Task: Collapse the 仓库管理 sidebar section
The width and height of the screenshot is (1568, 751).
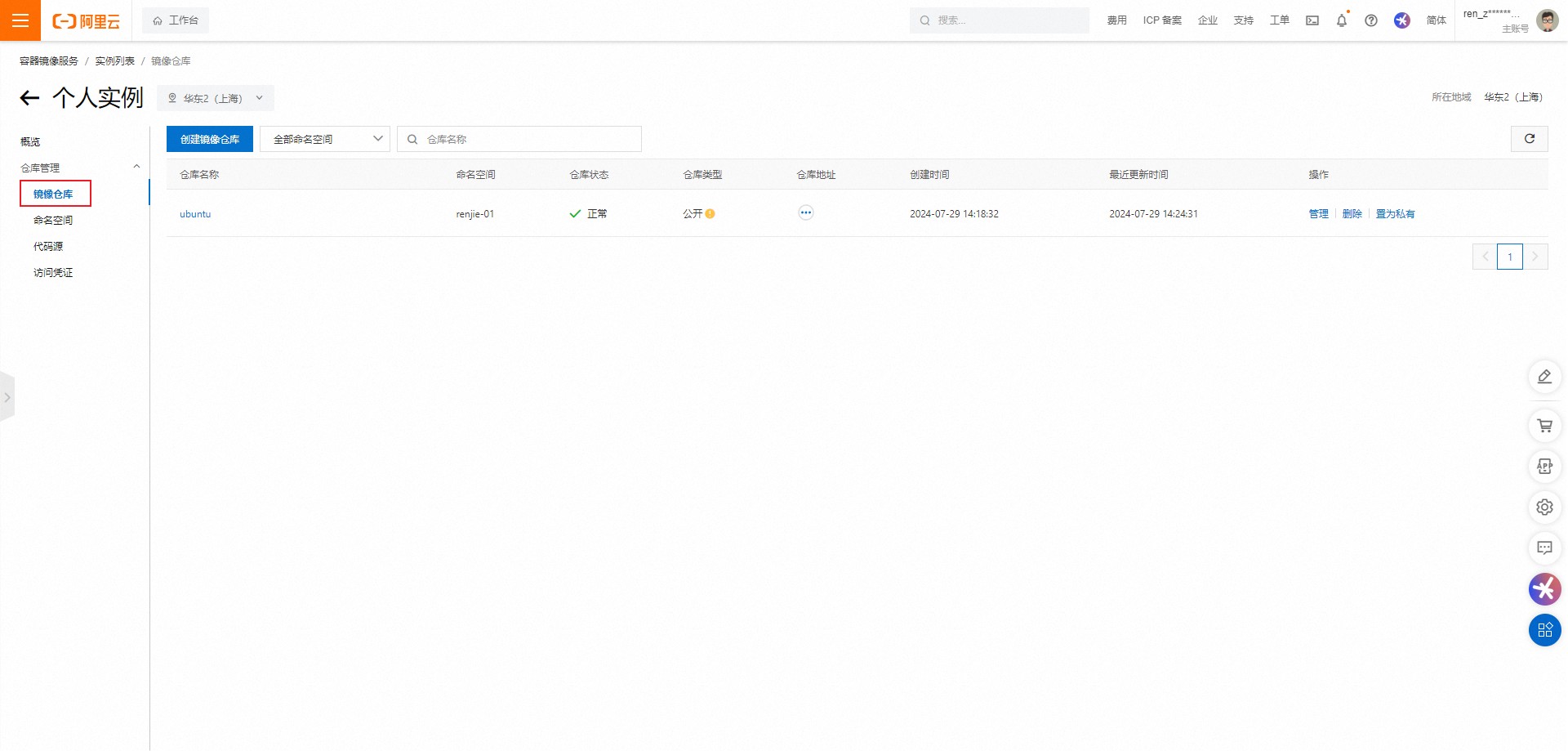Action: 136,167
